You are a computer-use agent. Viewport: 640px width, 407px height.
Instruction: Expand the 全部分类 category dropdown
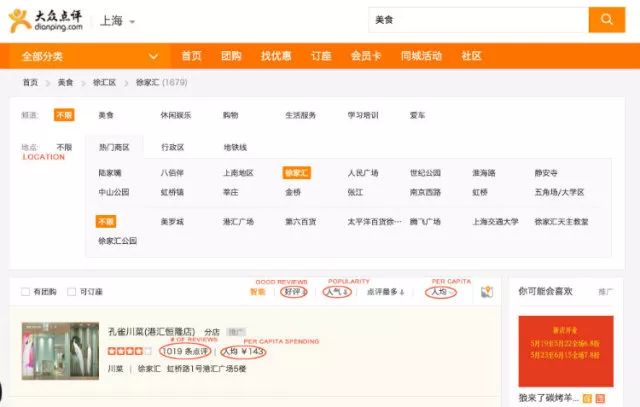point(89,56)
